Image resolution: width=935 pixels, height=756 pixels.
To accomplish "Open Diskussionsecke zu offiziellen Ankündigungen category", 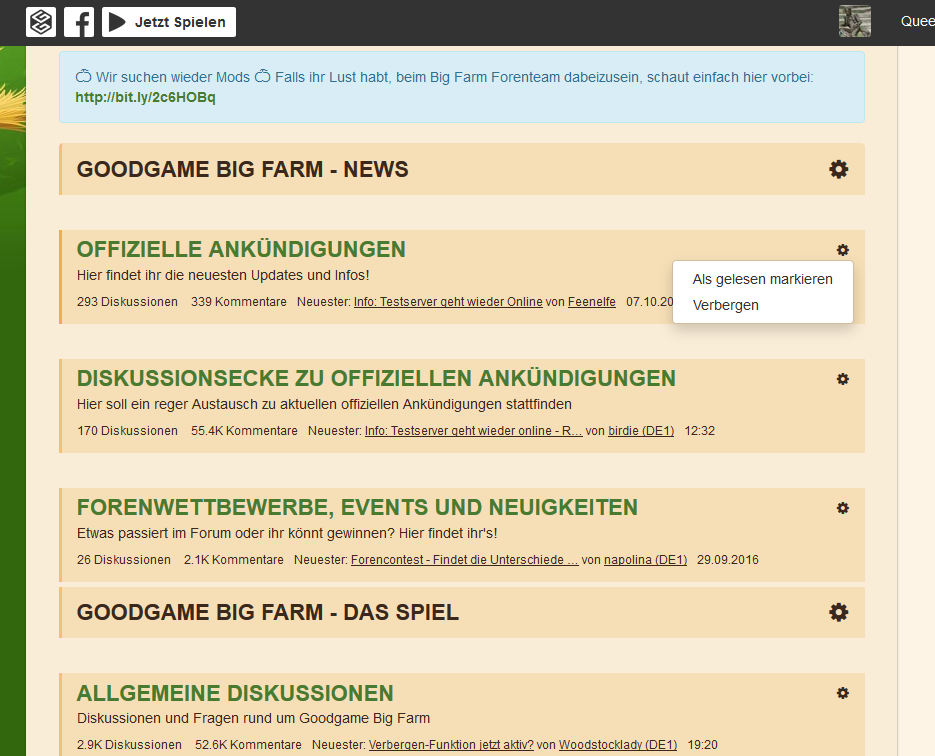I will 376,378.
